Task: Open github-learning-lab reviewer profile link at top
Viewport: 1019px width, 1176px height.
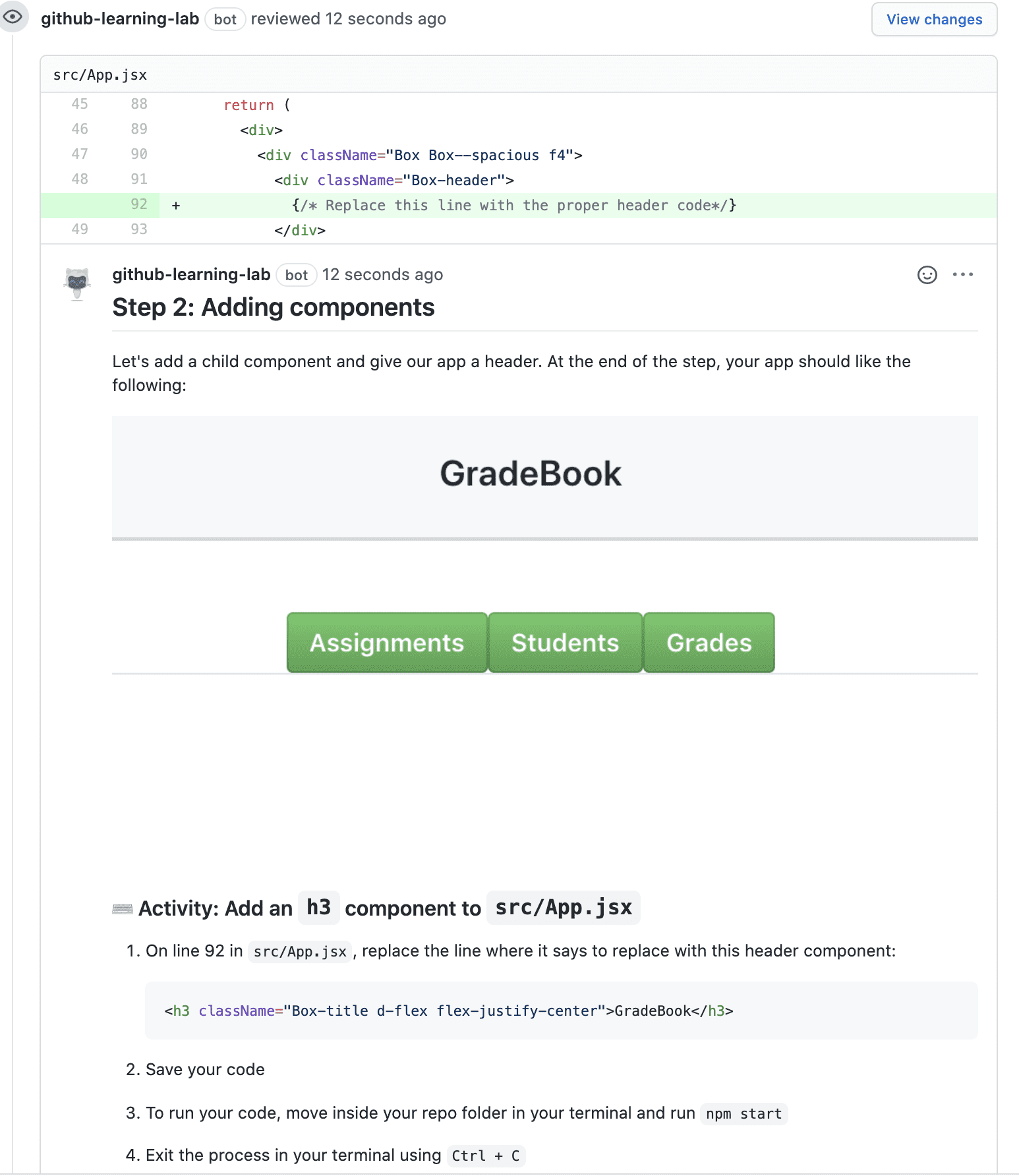Action: [x=120, y=19]
